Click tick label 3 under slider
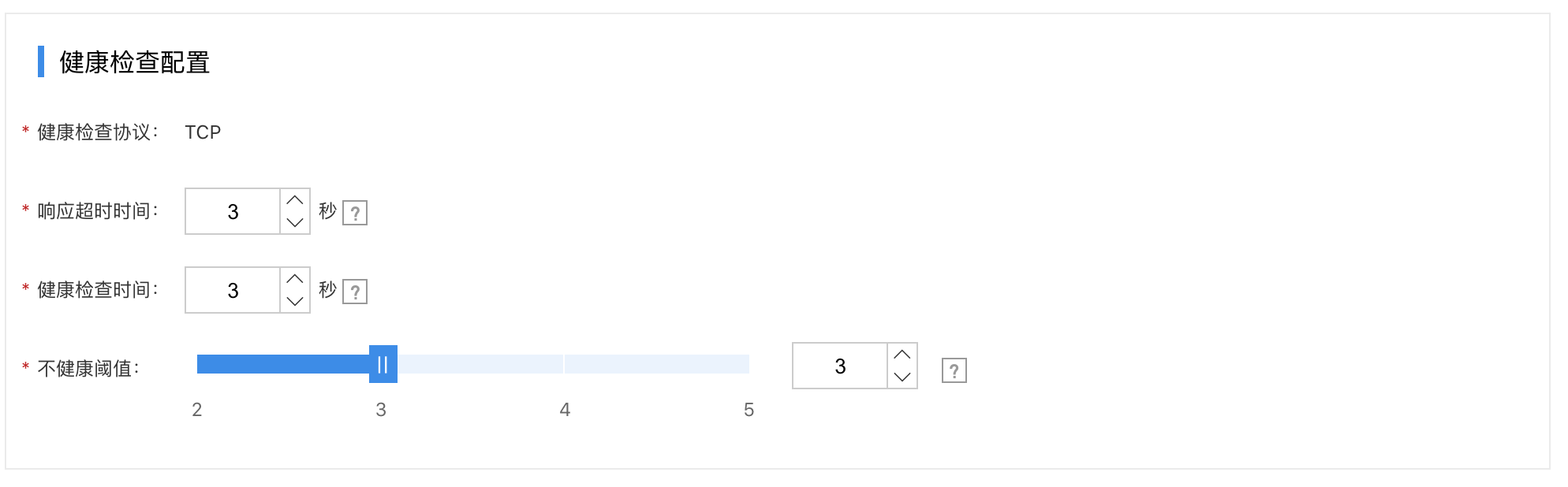This screenshot has width=1568, height=487. point(381,410)
